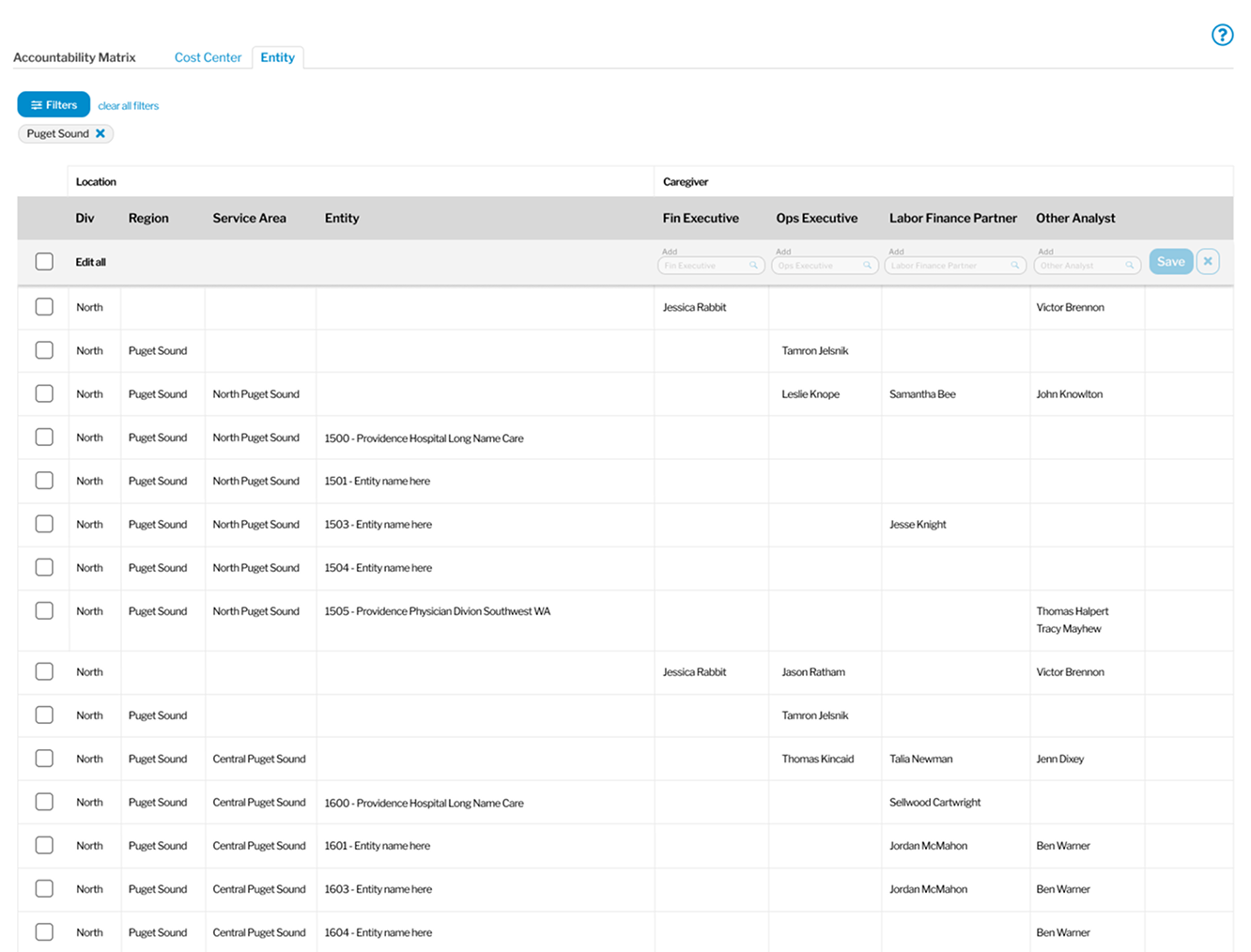Select checkbox for 1500 Providence Hospital row

pos(44,438)
